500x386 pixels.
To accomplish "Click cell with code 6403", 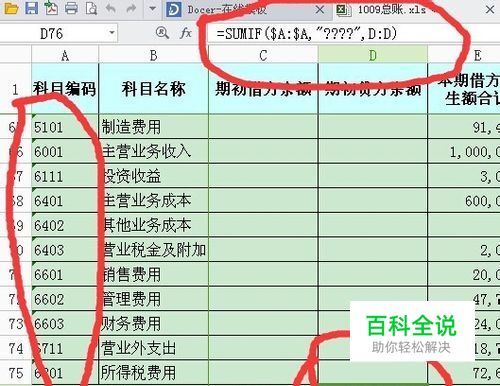I will [65, 250].
